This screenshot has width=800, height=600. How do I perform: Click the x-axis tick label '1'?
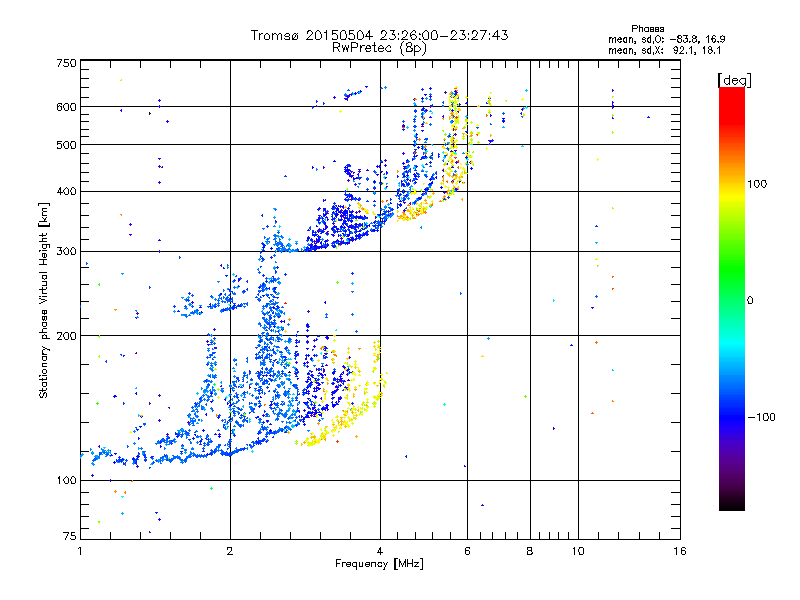pyautogui.click(x=80, y=551)
